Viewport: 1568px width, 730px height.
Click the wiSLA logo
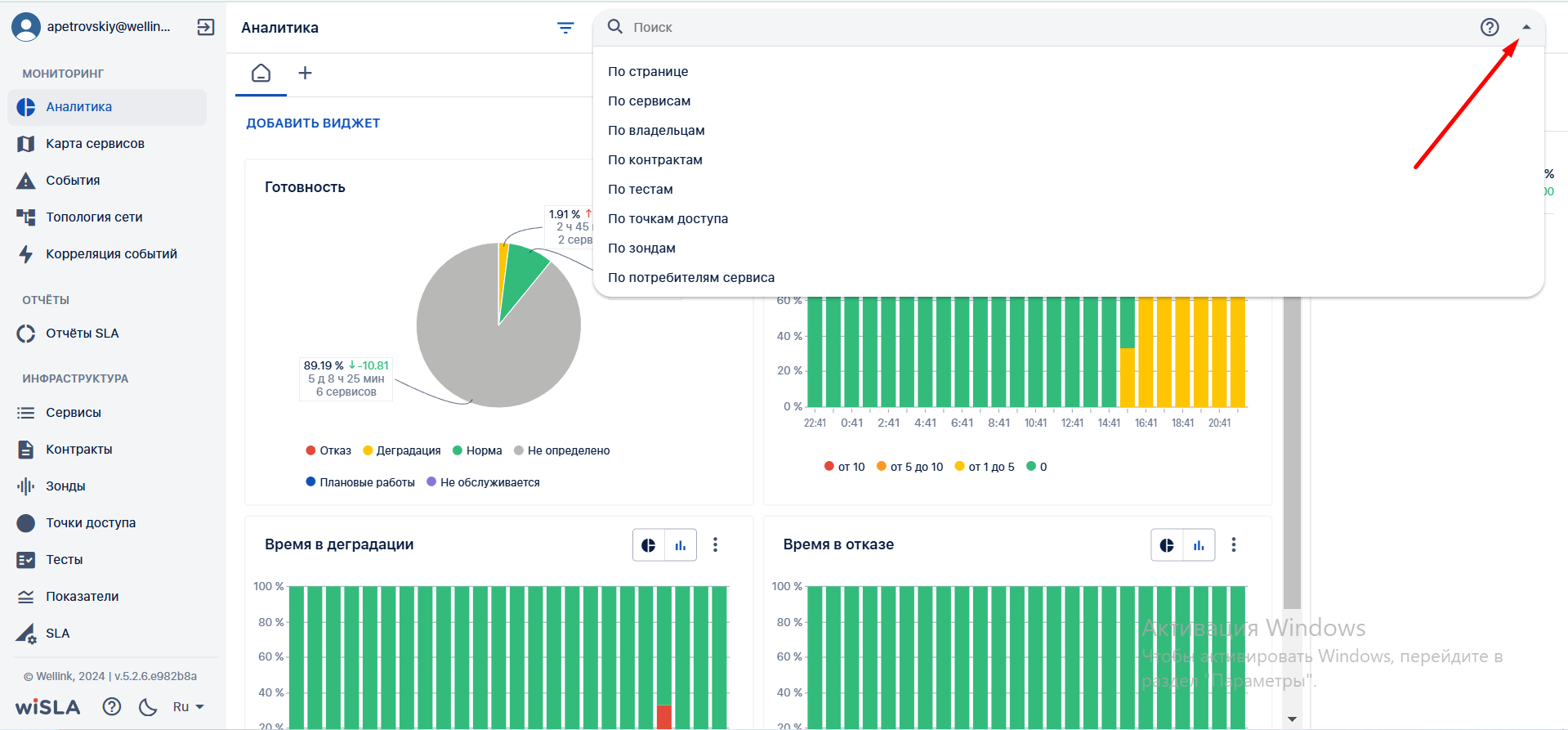click(47, 707)
